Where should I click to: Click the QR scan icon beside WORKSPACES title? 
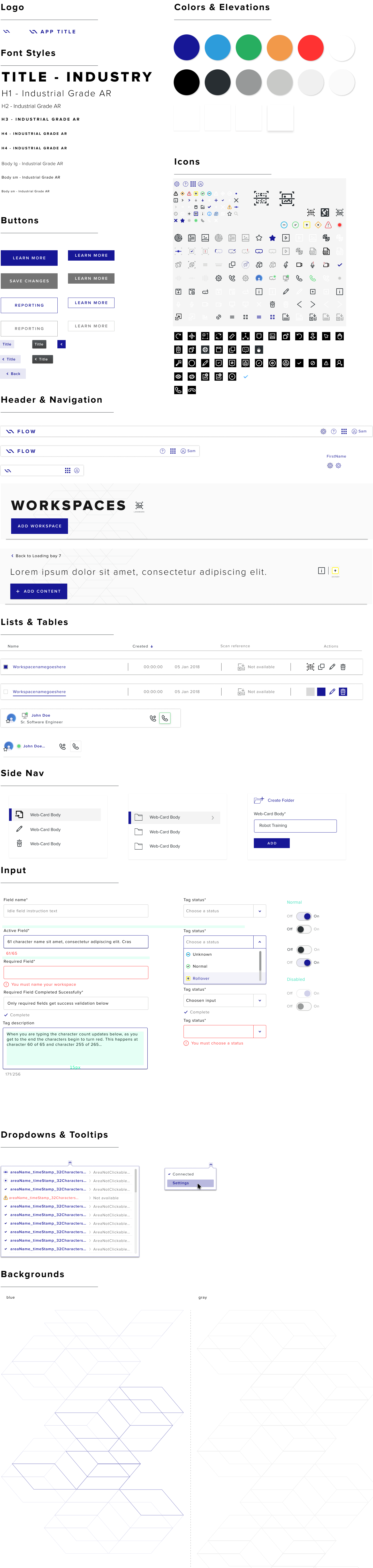[139, 505]
